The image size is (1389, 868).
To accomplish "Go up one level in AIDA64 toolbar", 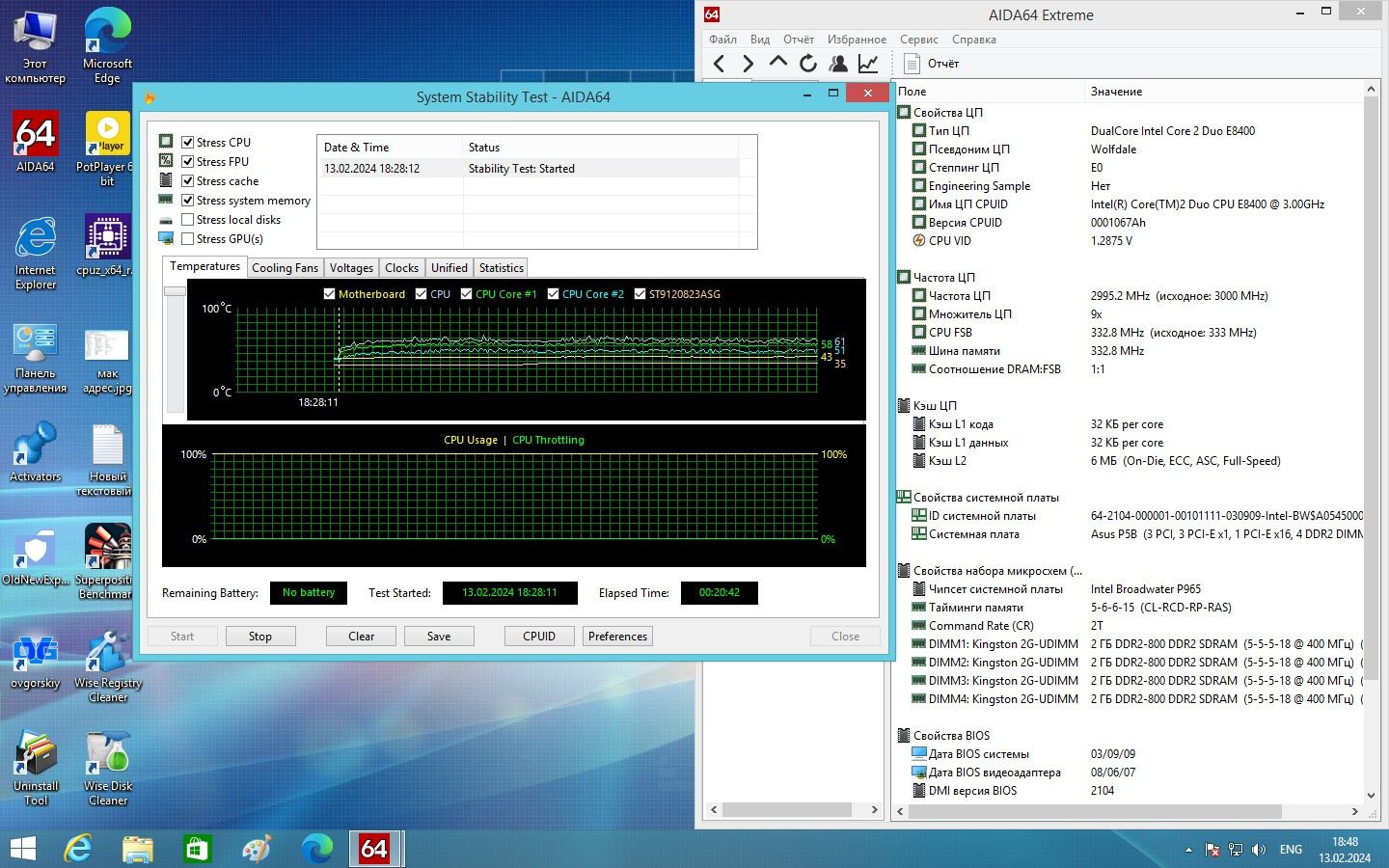I will tap(778, 63).
